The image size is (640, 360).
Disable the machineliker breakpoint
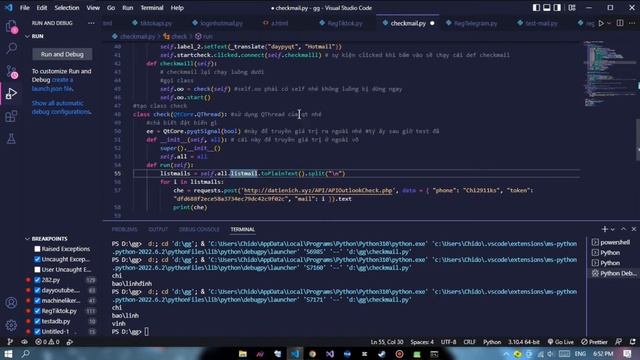(x=37, y=300)
